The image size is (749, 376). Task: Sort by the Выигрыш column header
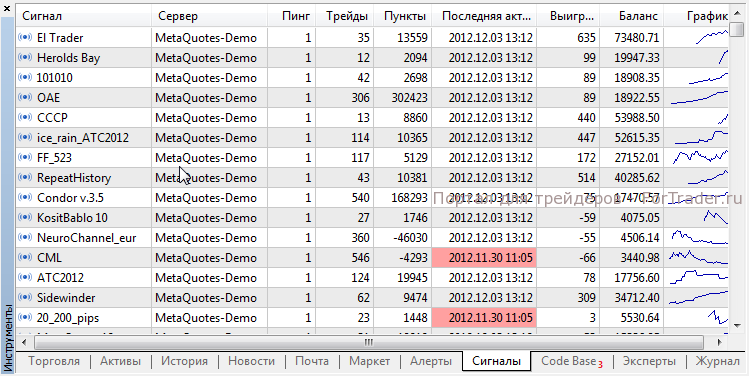pos(568,16)
